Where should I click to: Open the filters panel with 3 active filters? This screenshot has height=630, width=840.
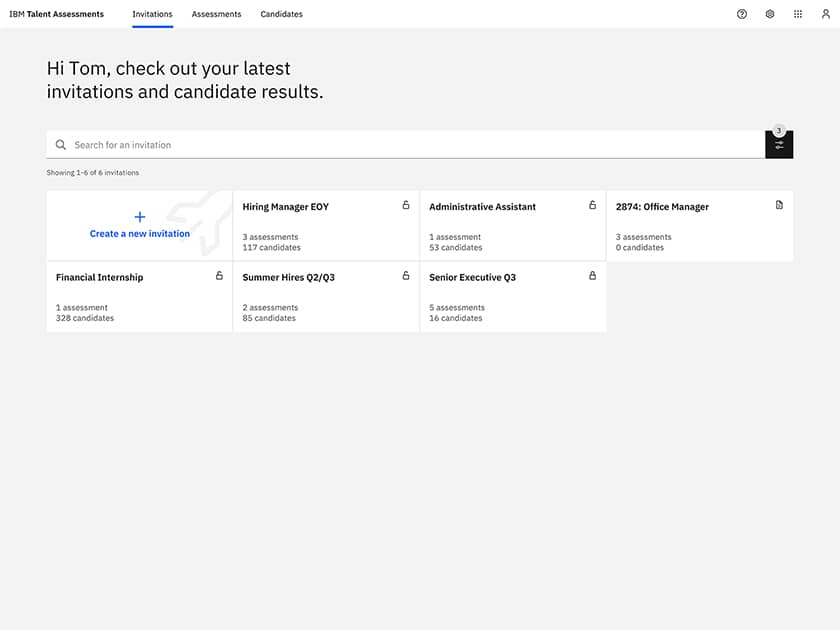point(779,144)
